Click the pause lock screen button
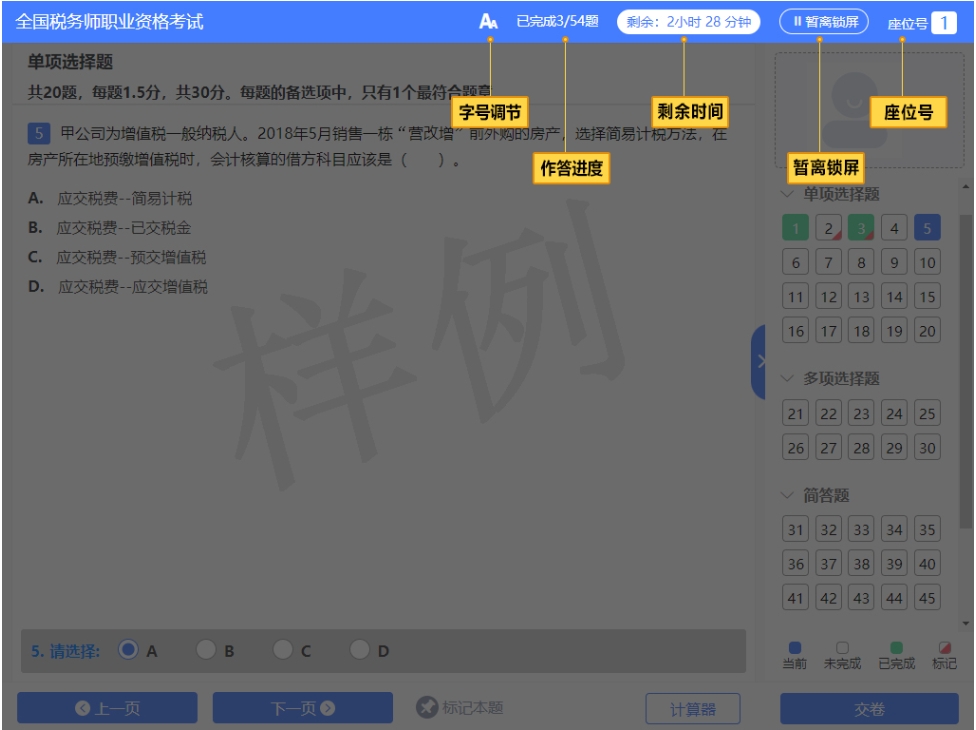 click(x=824, y=21)
